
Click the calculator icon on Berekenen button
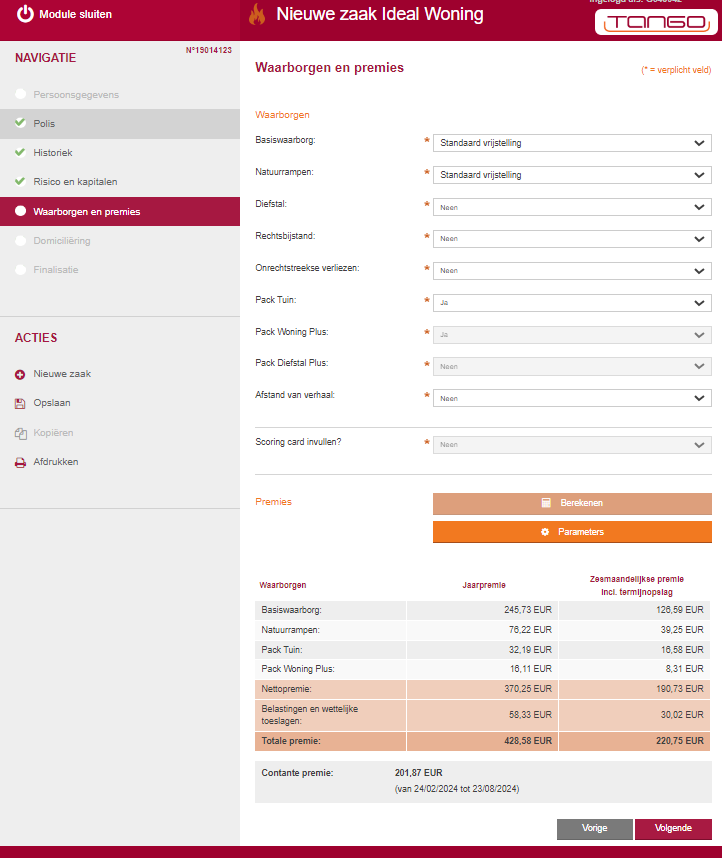pyautogui.click(x=546, y=503)
